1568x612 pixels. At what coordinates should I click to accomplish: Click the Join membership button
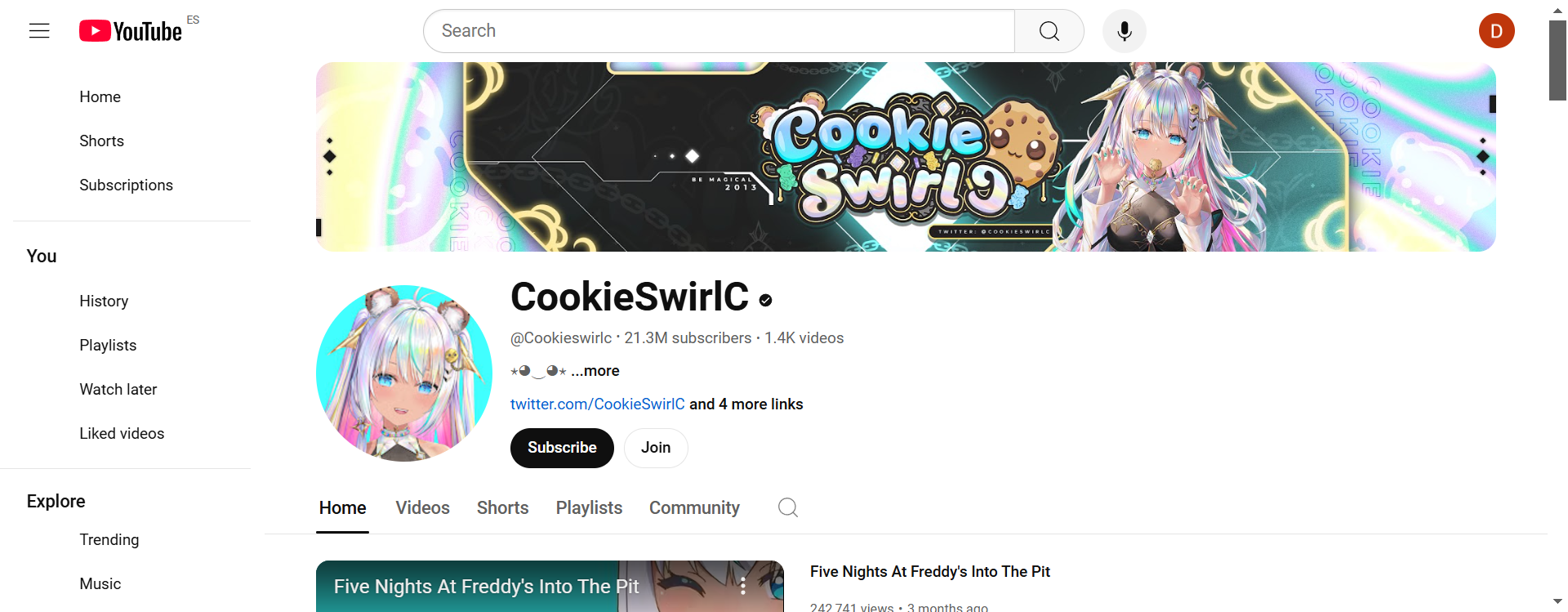pos(656,448)
